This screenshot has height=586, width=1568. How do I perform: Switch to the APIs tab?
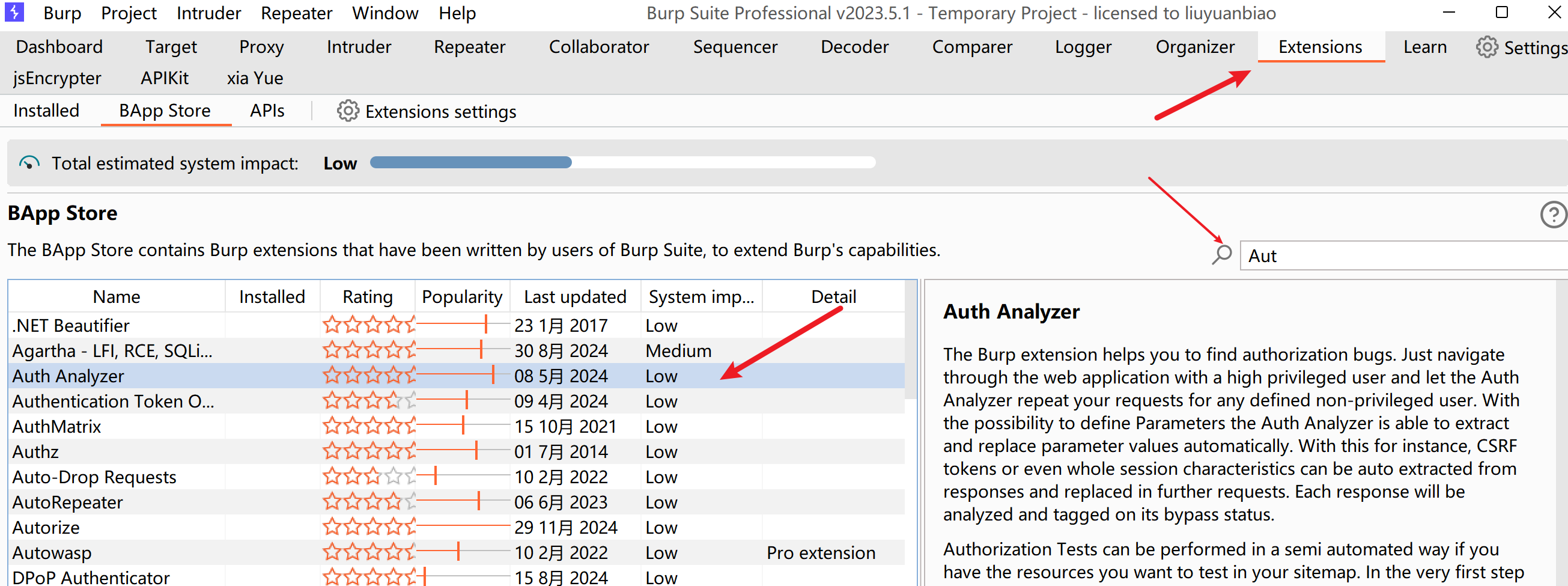267,111
